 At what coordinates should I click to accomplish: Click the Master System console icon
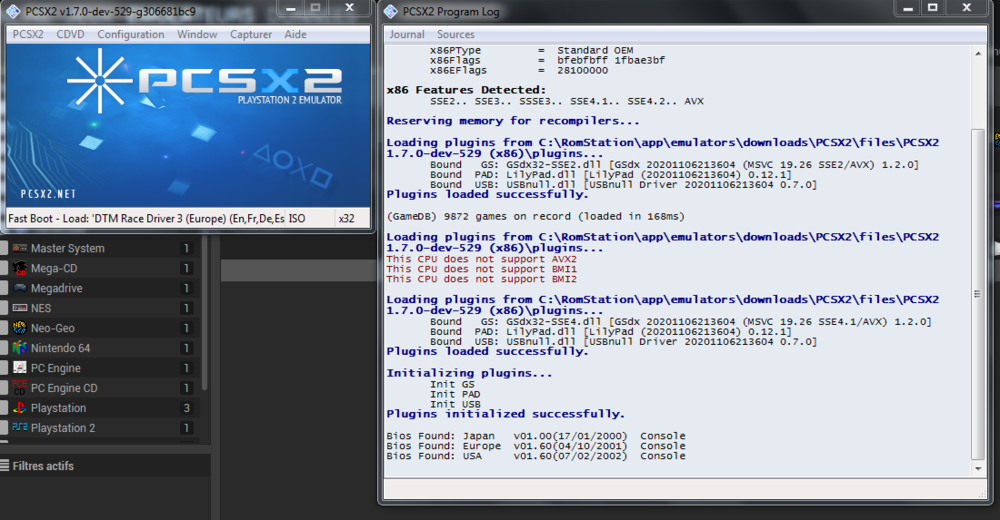click(x=20, y=248)
